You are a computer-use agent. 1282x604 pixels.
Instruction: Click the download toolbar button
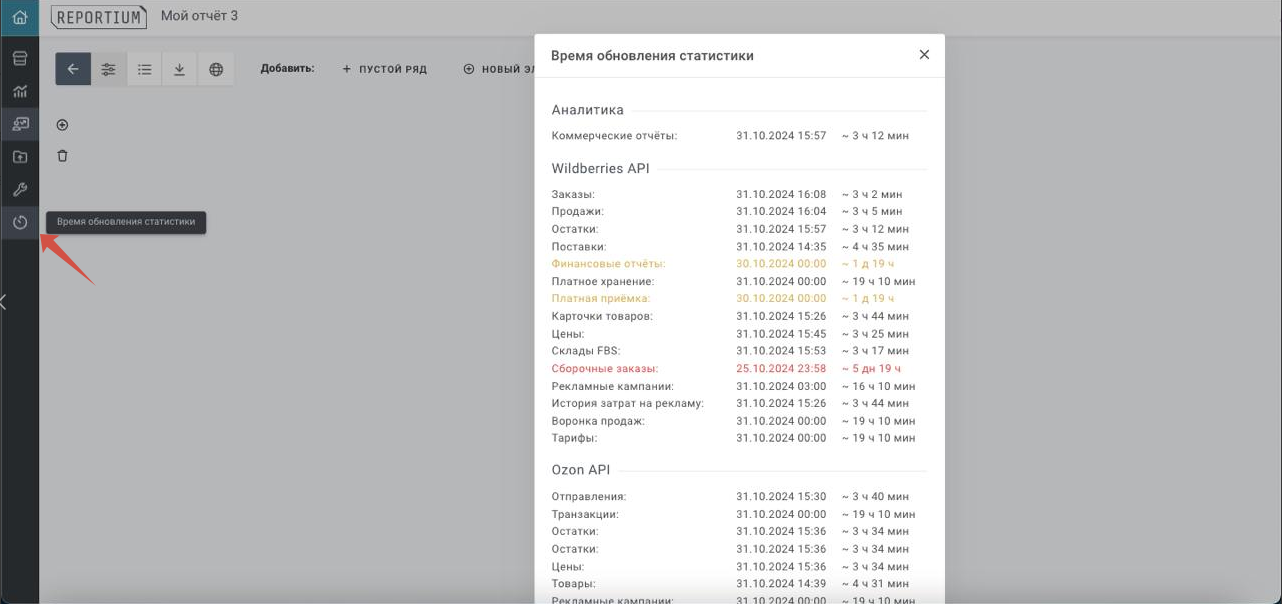coord(180,69)
